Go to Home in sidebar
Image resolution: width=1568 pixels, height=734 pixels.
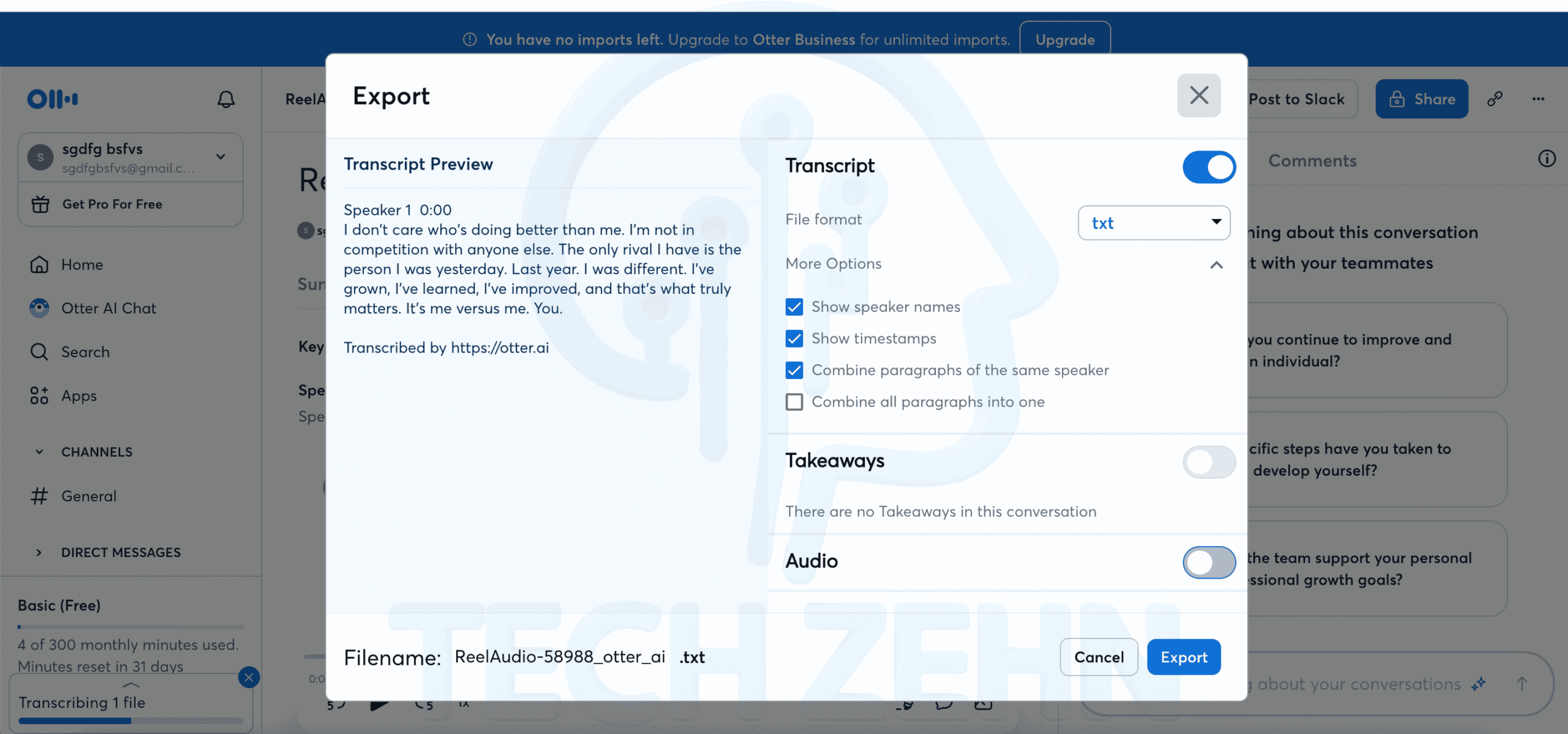point(81,264)
